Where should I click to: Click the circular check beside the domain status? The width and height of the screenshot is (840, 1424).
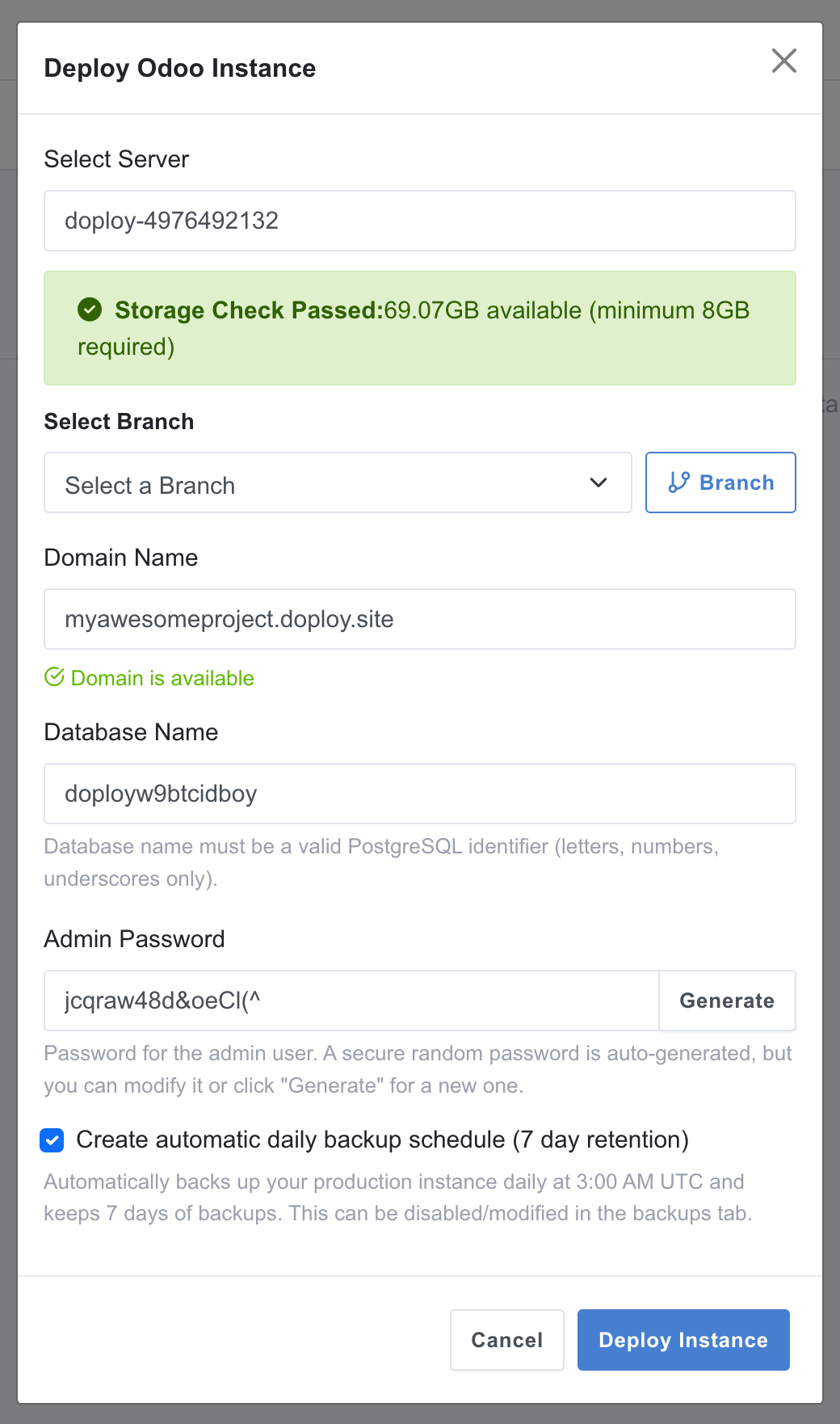tap(53, 677)
